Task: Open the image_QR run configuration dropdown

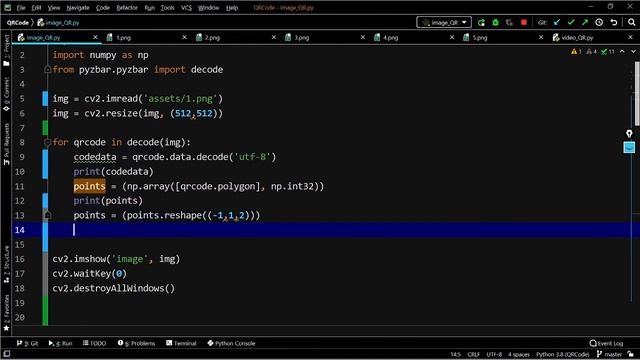Action: pyautogui.click(x=444, y=22)
